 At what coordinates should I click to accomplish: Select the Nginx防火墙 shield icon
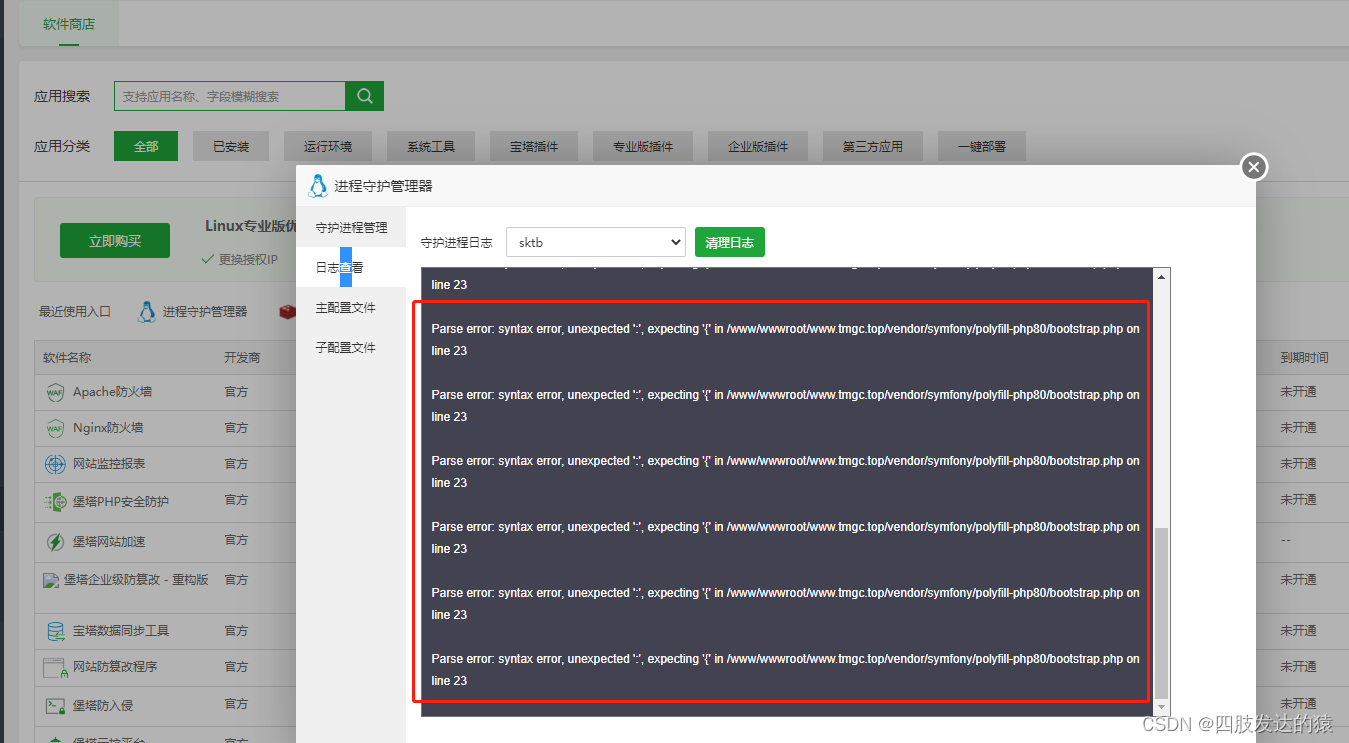tap(56, 427)
